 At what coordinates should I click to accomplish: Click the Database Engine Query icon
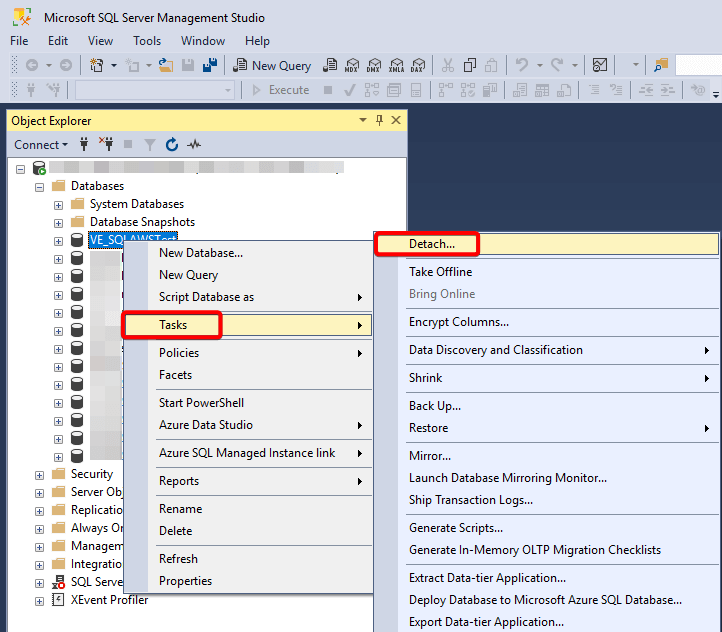pos(330,65)
